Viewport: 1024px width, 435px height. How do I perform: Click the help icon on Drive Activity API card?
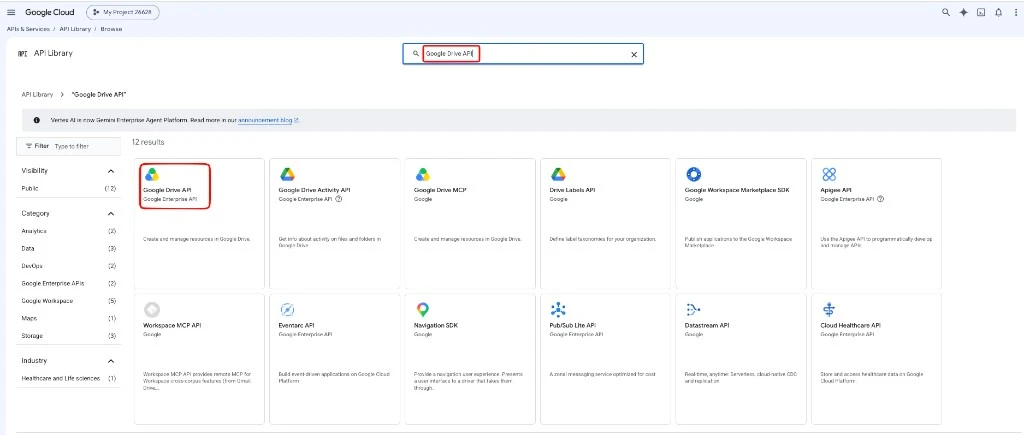338,199
